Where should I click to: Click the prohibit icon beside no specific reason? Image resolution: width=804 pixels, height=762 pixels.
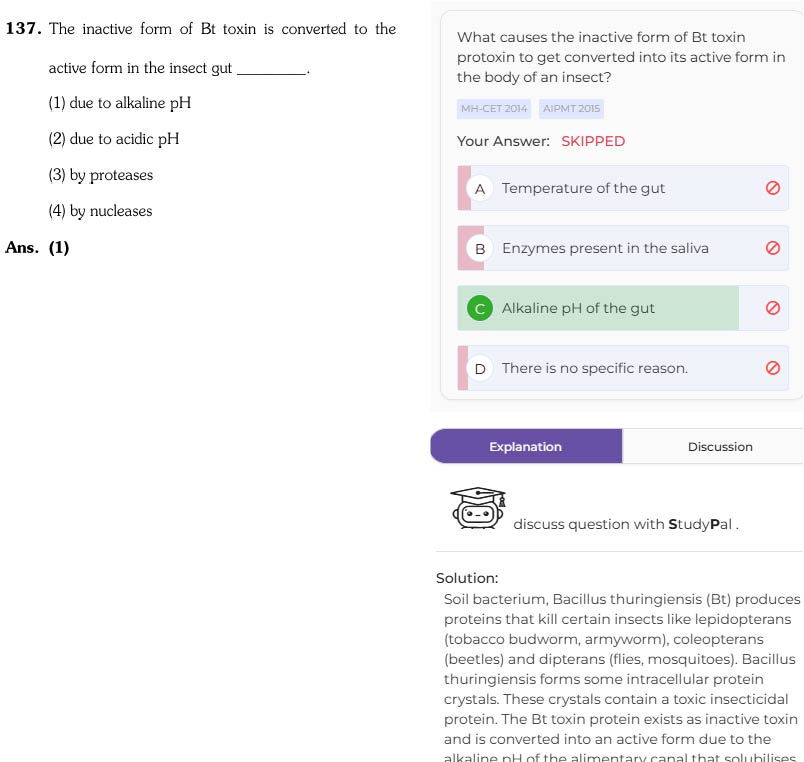tap(773, 368)
